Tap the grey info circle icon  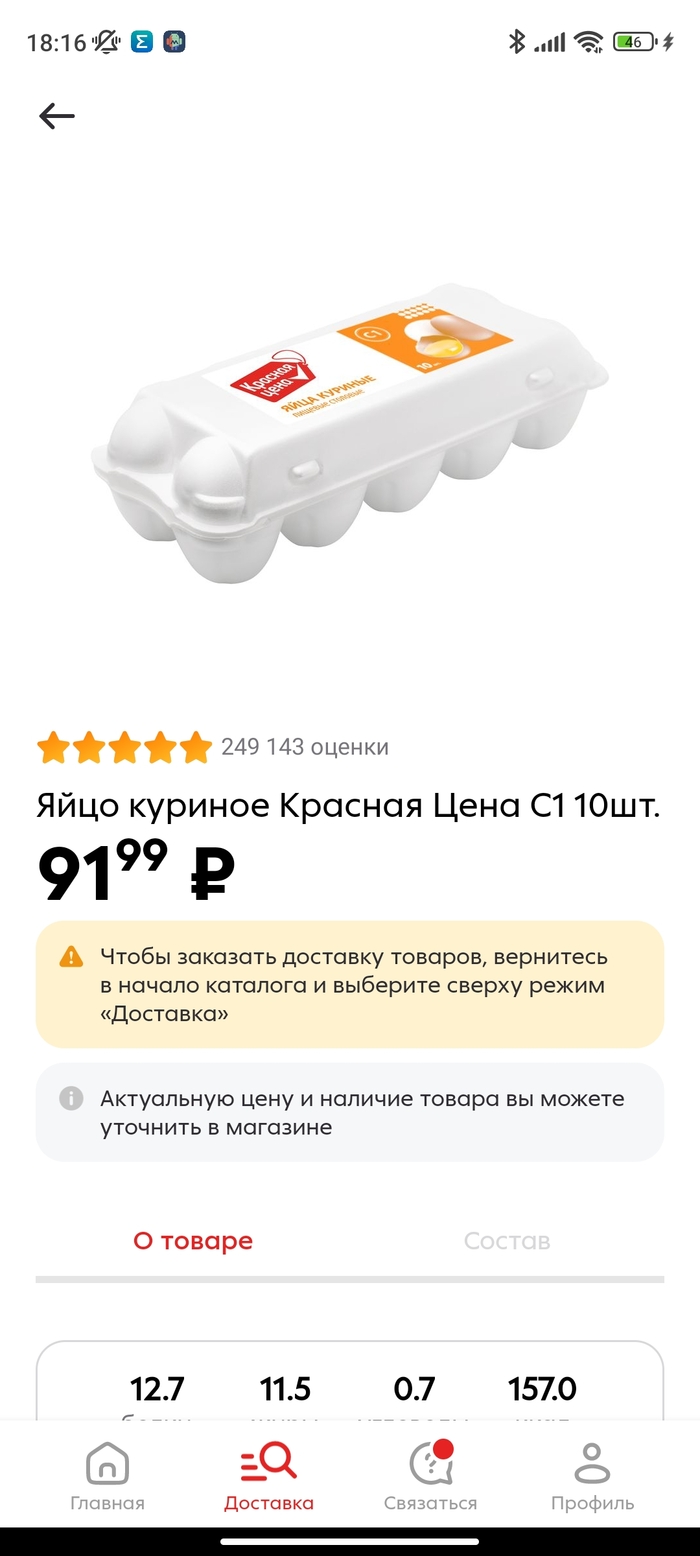click(71, 1098)
